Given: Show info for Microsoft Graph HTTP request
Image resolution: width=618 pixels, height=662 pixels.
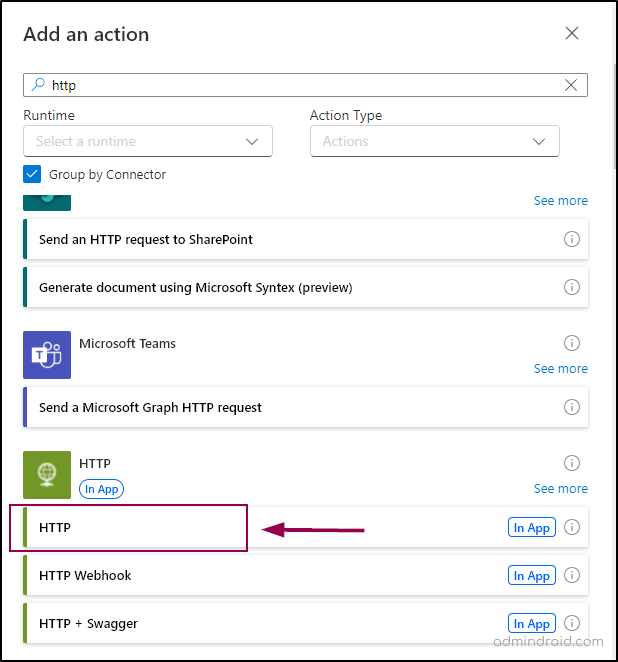Looking at the screenshot, I should click(x=572, y=407).
